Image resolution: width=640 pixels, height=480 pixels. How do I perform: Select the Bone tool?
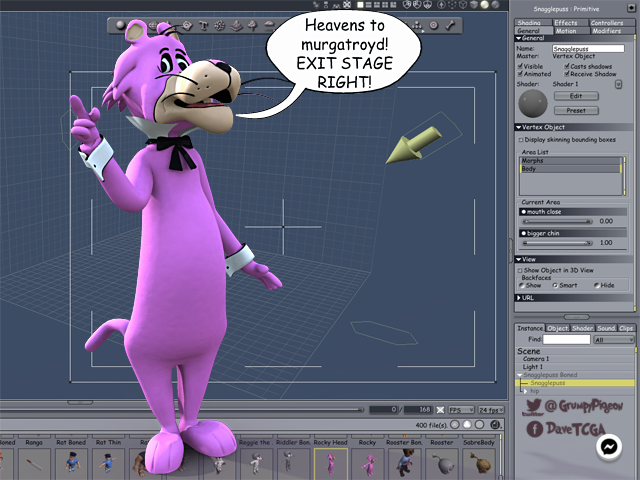[450, 25]
